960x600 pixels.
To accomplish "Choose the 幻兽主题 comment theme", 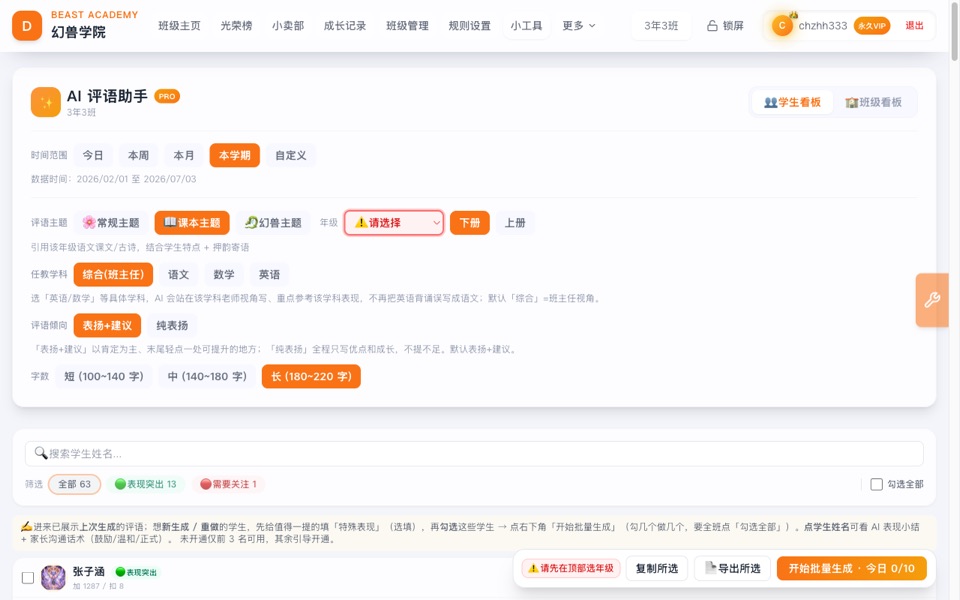I will (273, 223).
